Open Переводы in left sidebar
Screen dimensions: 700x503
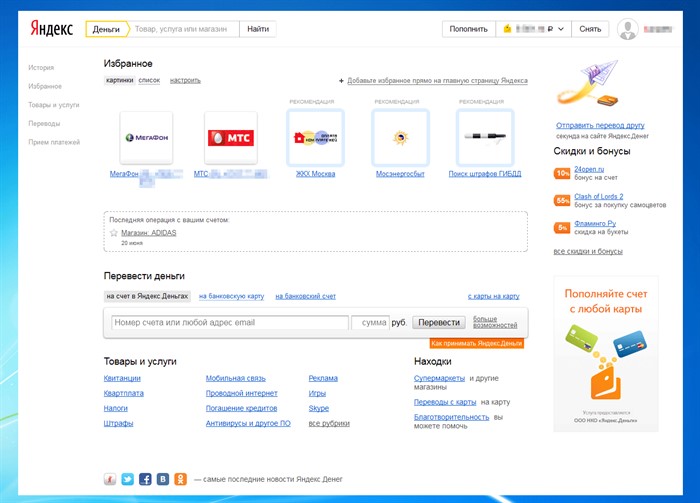pyautogui.click(x=44, y=123)
